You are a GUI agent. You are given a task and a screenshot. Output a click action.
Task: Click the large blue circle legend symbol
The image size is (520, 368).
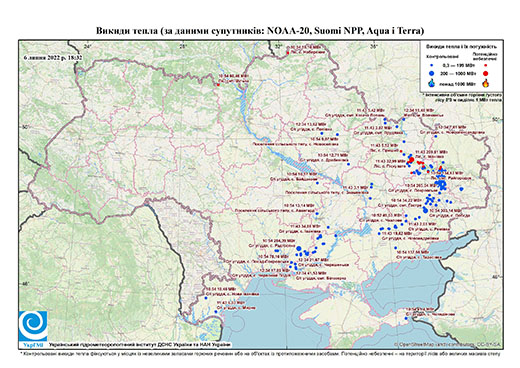pos(432,73)
